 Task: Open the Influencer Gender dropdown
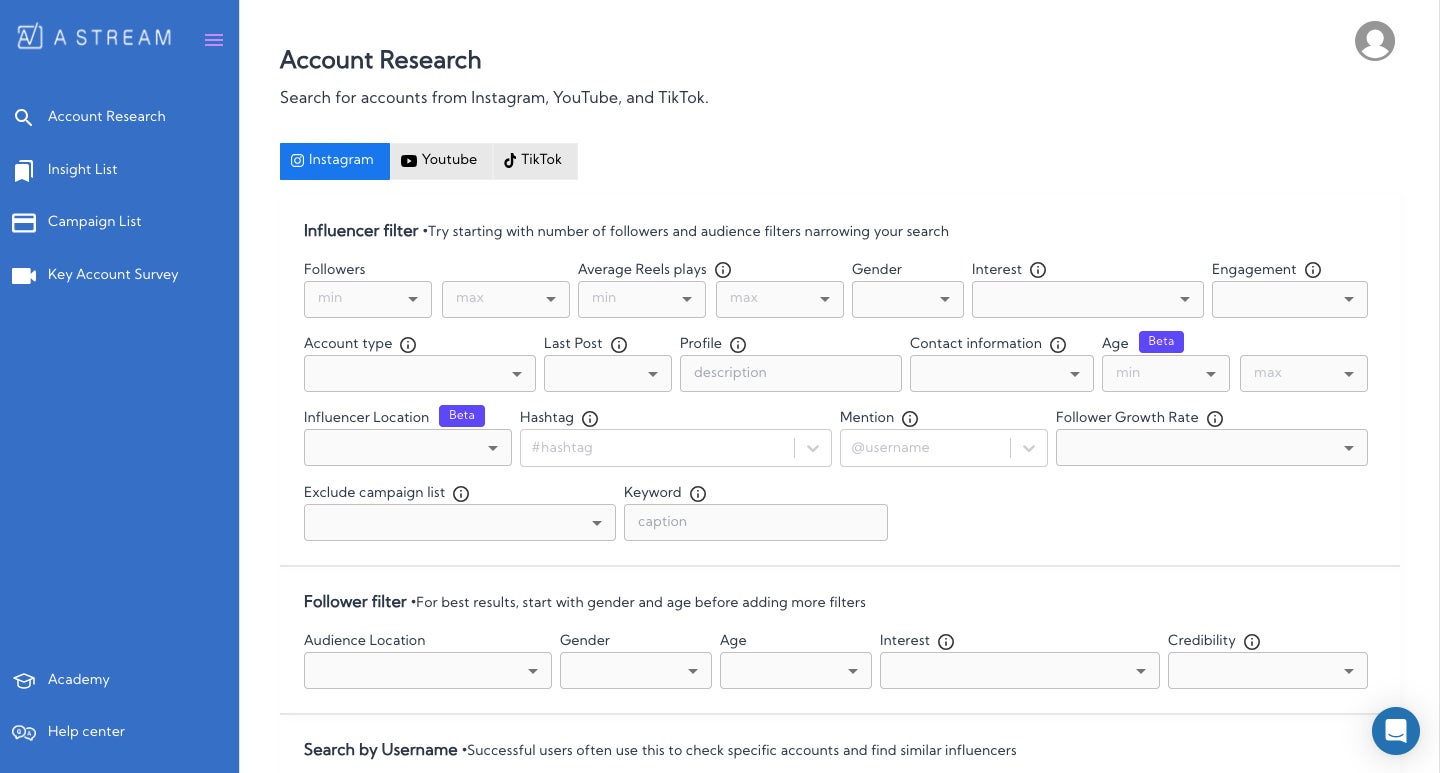coord(907,299)
